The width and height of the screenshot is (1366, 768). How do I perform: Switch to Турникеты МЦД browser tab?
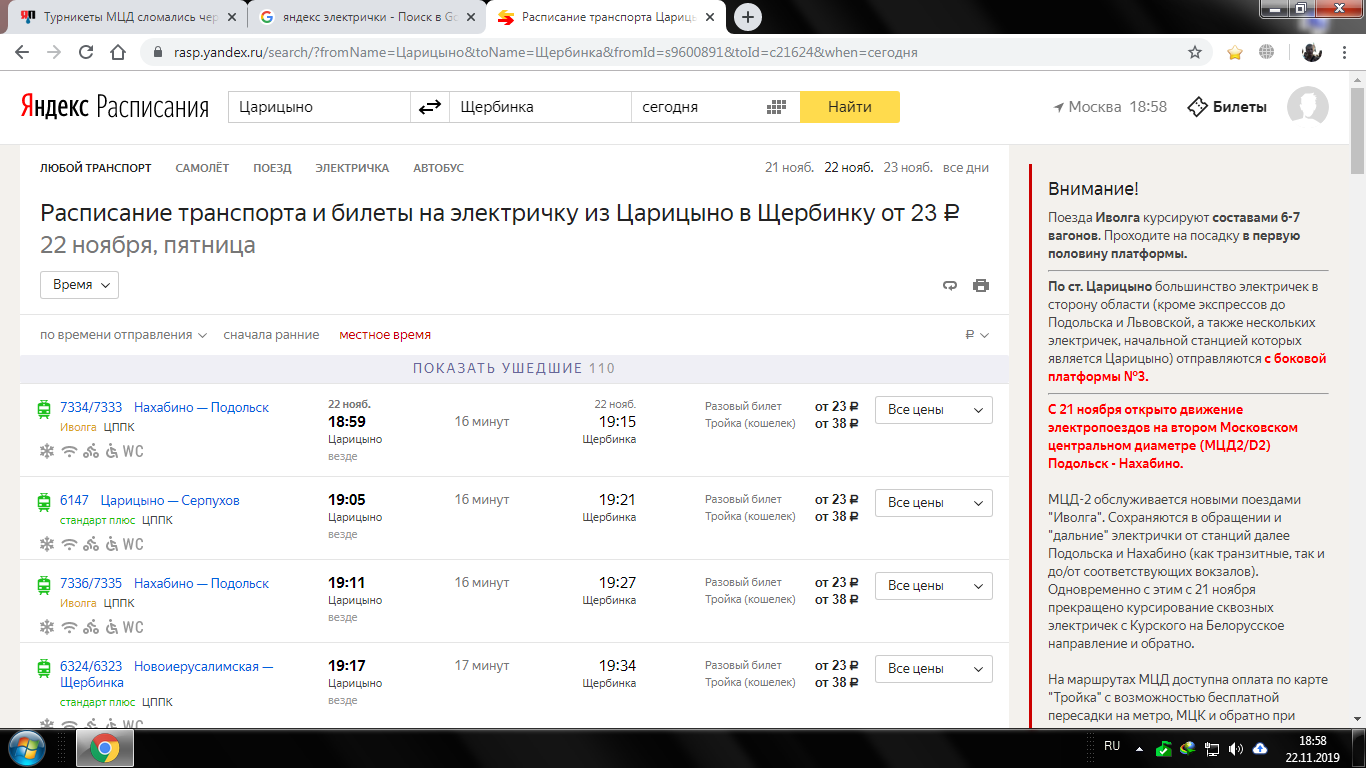click(128, 17)
